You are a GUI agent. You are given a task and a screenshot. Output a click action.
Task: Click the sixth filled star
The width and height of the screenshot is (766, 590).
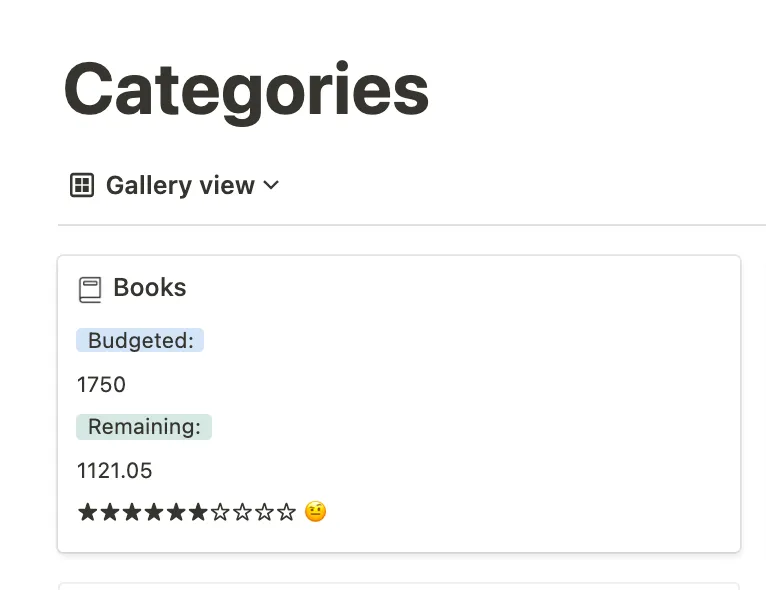pyautogui.click(x=198, y=512)
